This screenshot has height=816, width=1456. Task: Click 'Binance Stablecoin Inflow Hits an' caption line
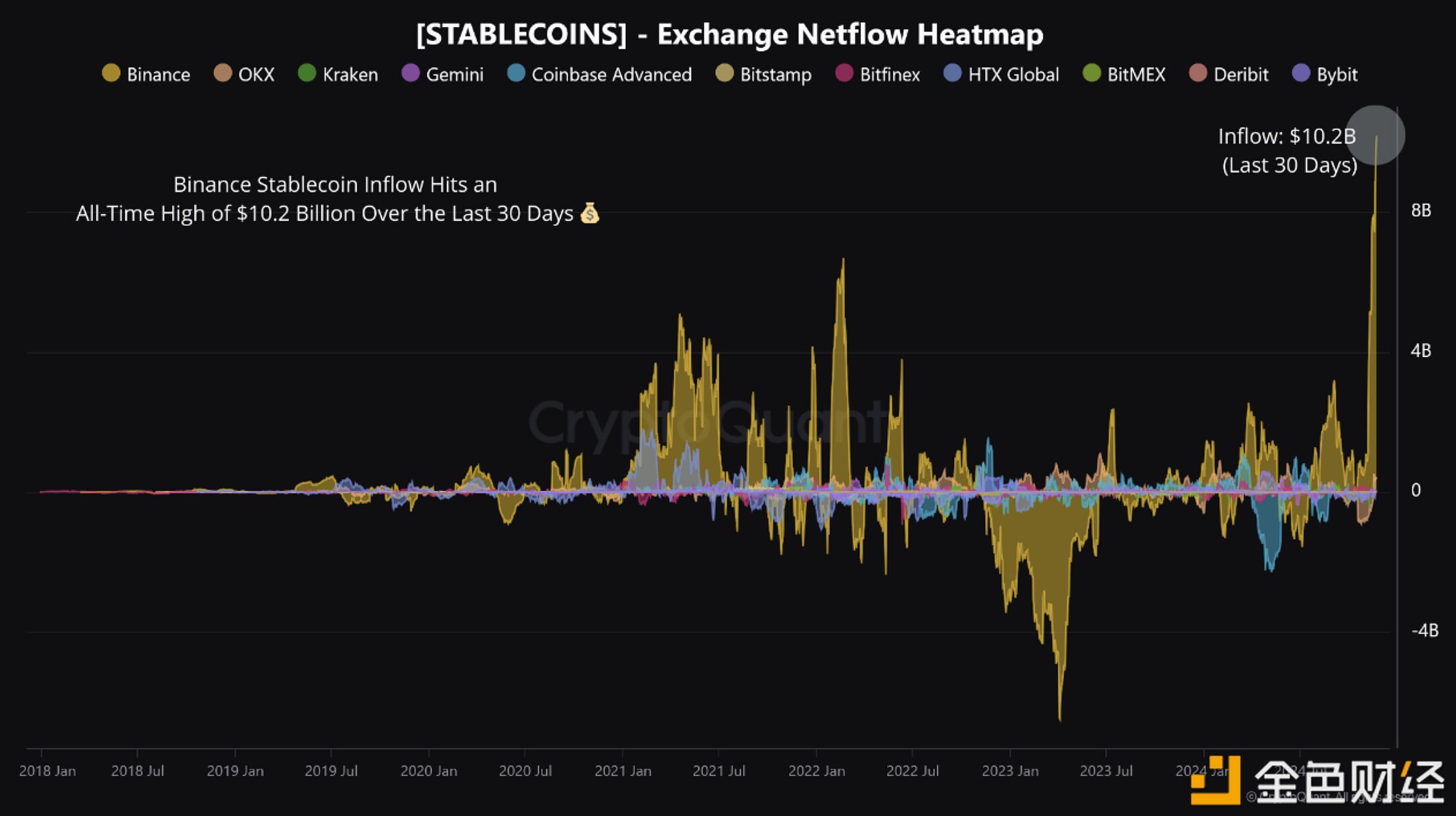point(335,185)
